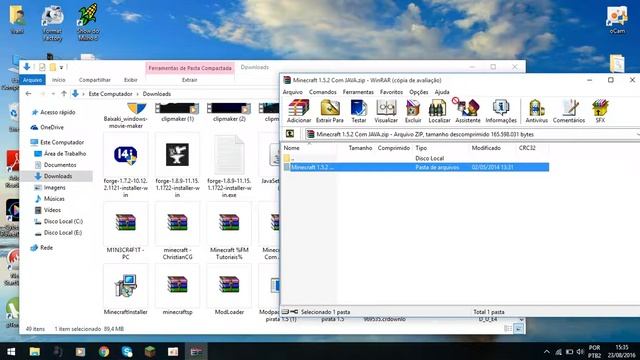
Task: Open the Ajuda menu in WinRAR
Action: pyautogui.click(x=442, y=92)
